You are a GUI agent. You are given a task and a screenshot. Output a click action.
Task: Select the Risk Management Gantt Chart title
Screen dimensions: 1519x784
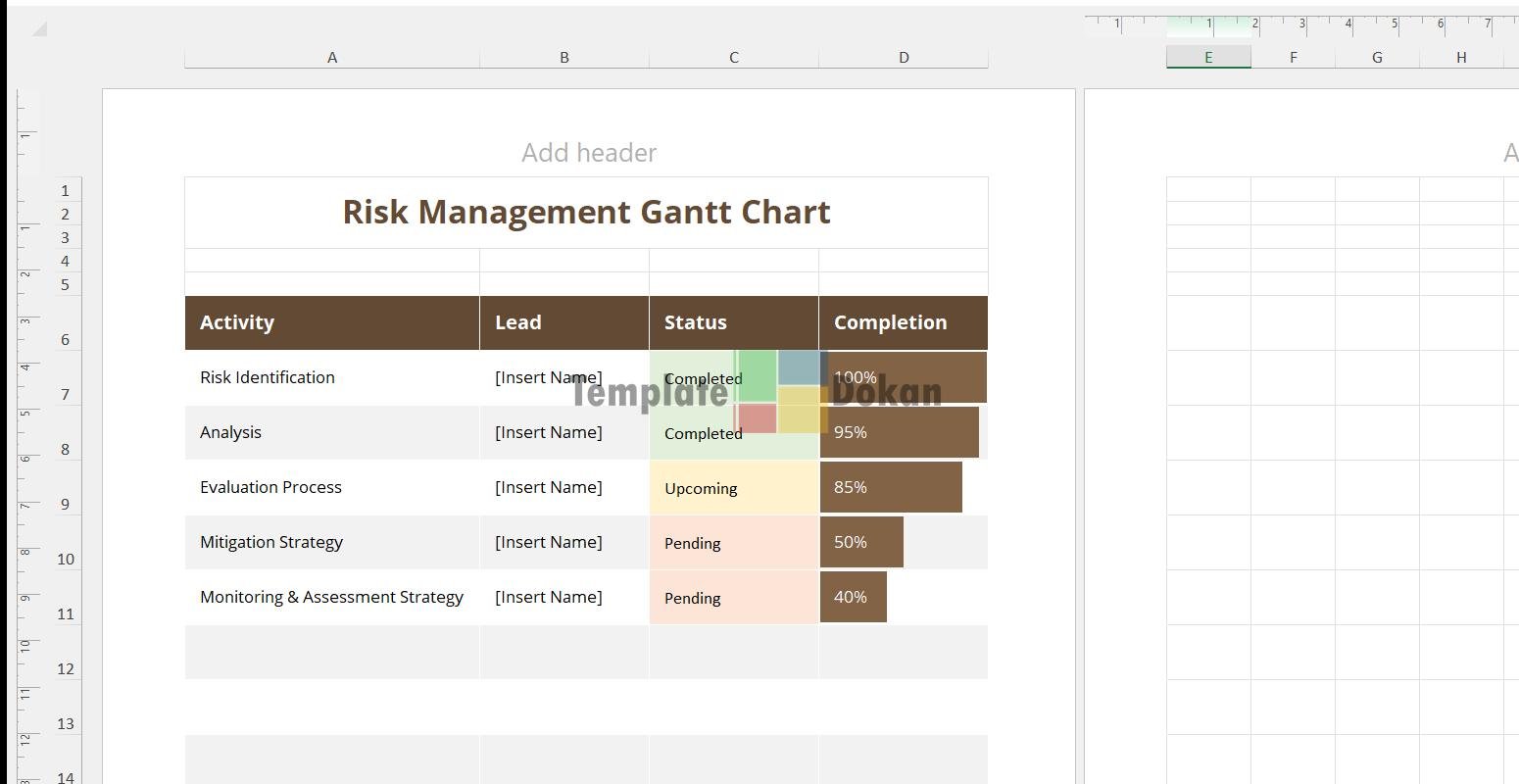586,212
